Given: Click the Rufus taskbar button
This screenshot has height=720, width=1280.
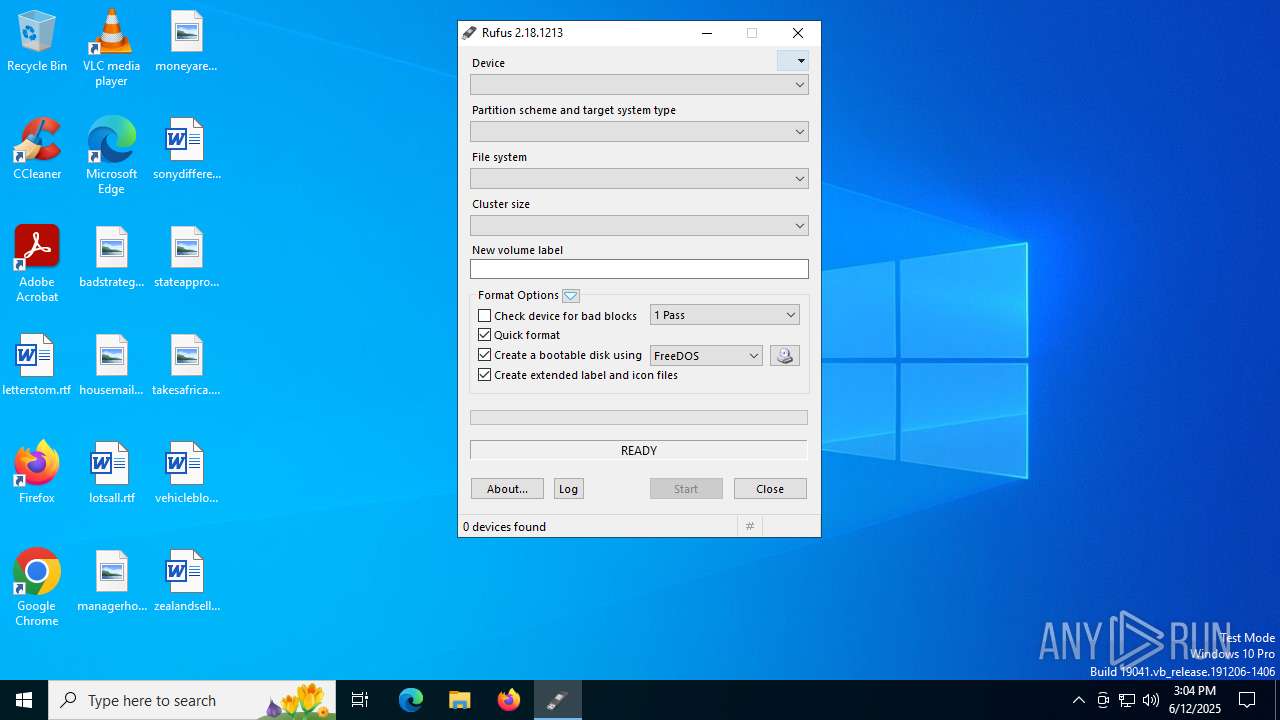Looking at the screenshot, I should pyautogui.click(x=557, y=700).
